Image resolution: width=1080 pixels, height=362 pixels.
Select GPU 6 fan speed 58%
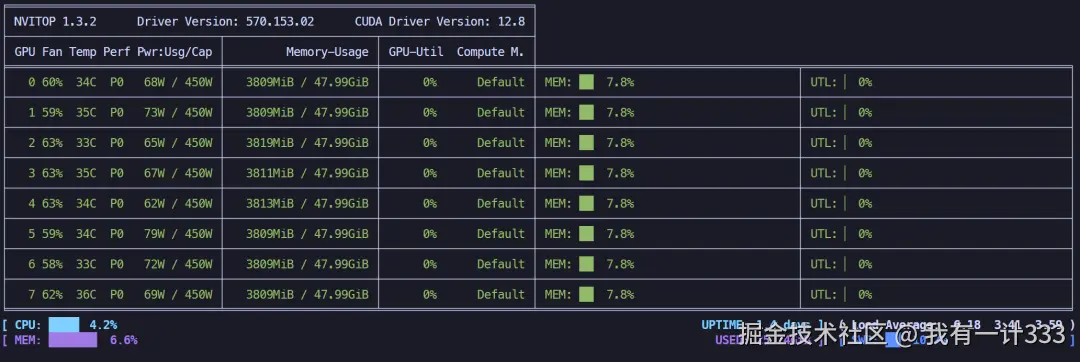(52, 264)
